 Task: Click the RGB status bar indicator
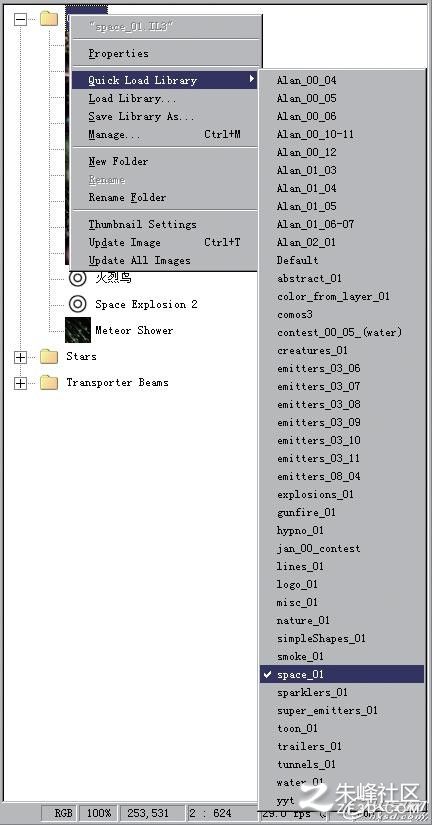pos(64,813)
